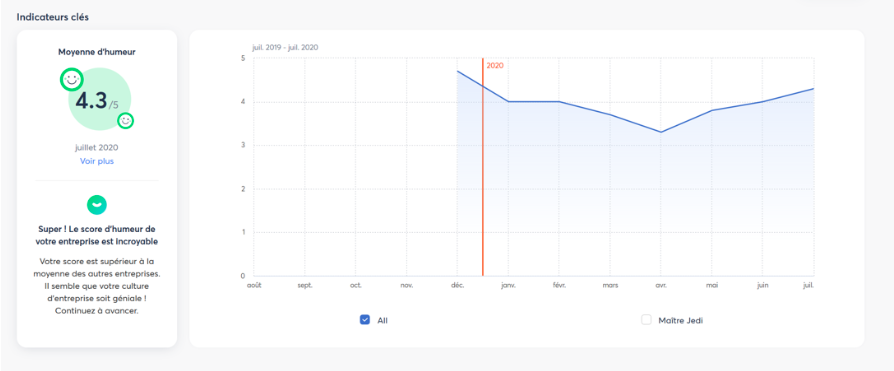Select the janv. label on the x-axis
This screenshot has width=894, height=371.
tap(508, 285)
